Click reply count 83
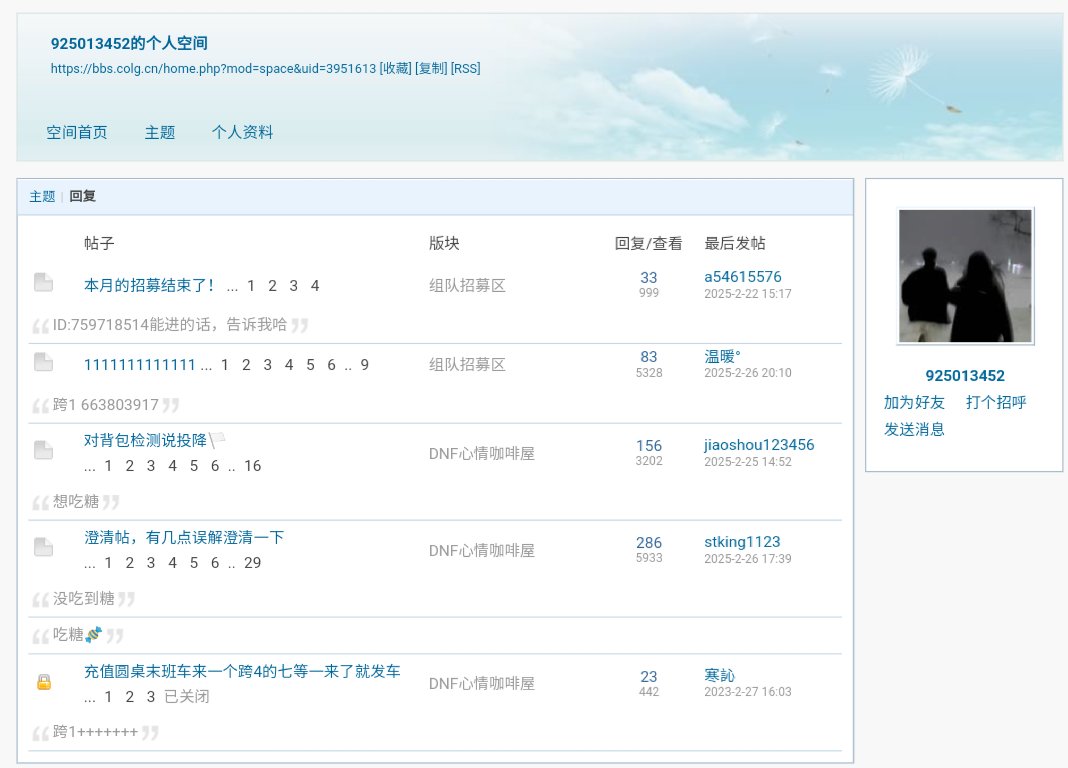 coord(648,357)
